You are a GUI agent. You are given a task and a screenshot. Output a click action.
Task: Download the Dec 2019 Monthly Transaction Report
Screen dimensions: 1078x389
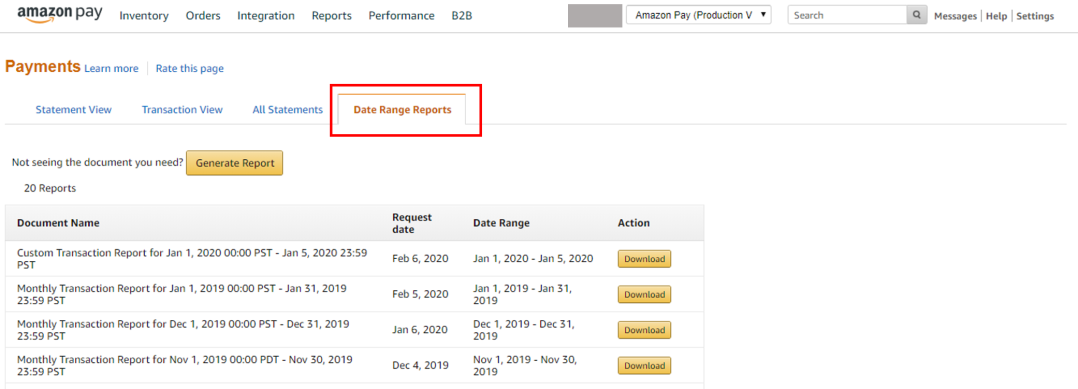tap(644, 331)
